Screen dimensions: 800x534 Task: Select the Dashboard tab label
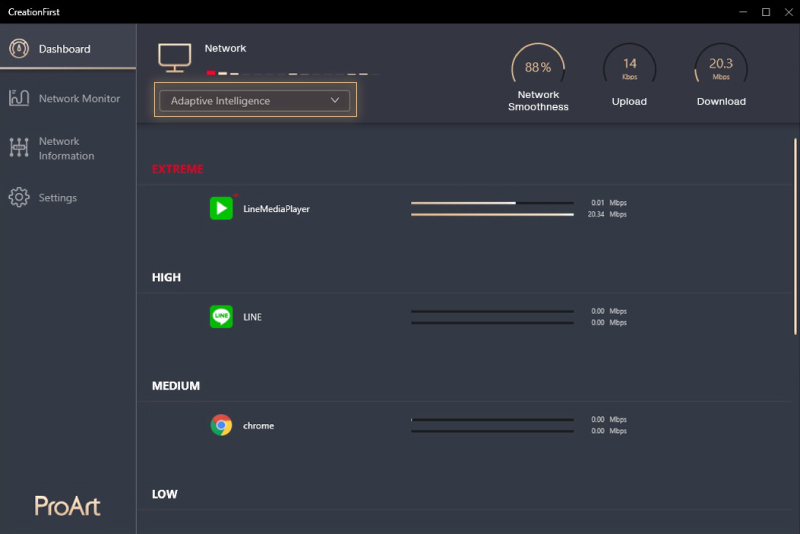tap(65, 49)
